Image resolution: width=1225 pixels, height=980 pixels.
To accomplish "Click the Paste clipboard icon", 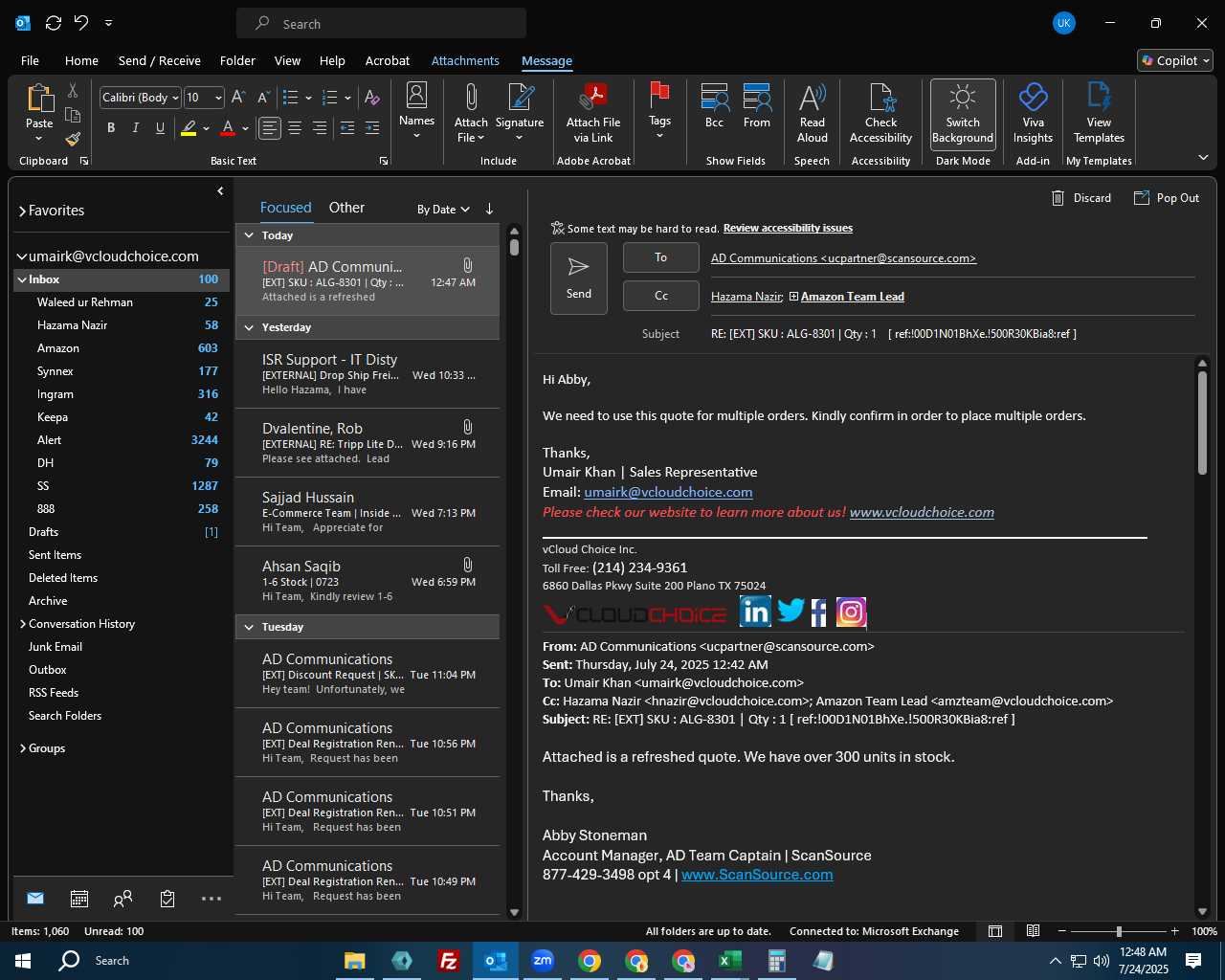I will click(x=39, y=99).
